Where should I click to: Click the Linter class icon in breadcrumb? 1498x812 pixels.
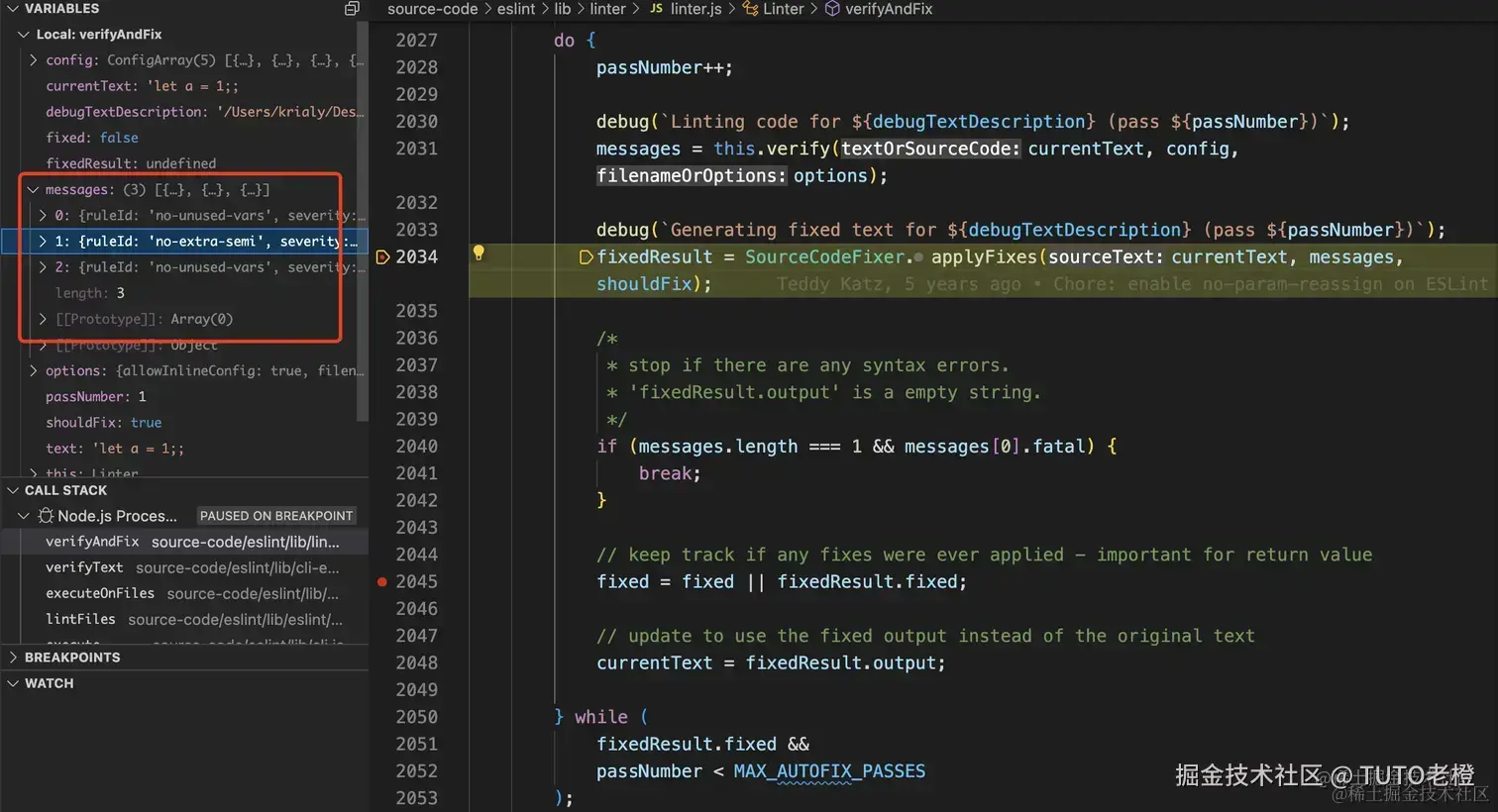750,9
